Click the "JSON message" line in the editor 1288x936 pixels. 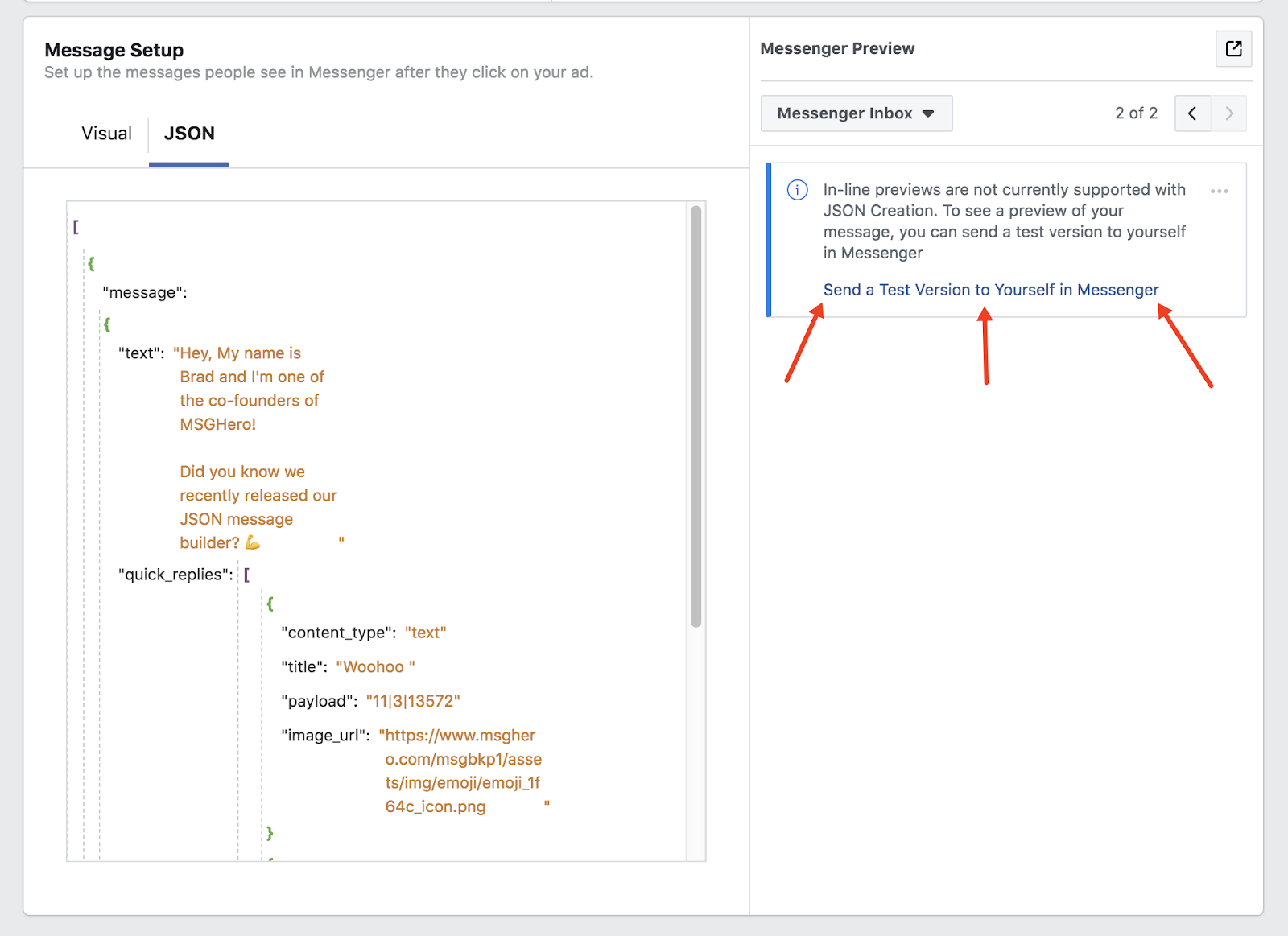point(237,519)
